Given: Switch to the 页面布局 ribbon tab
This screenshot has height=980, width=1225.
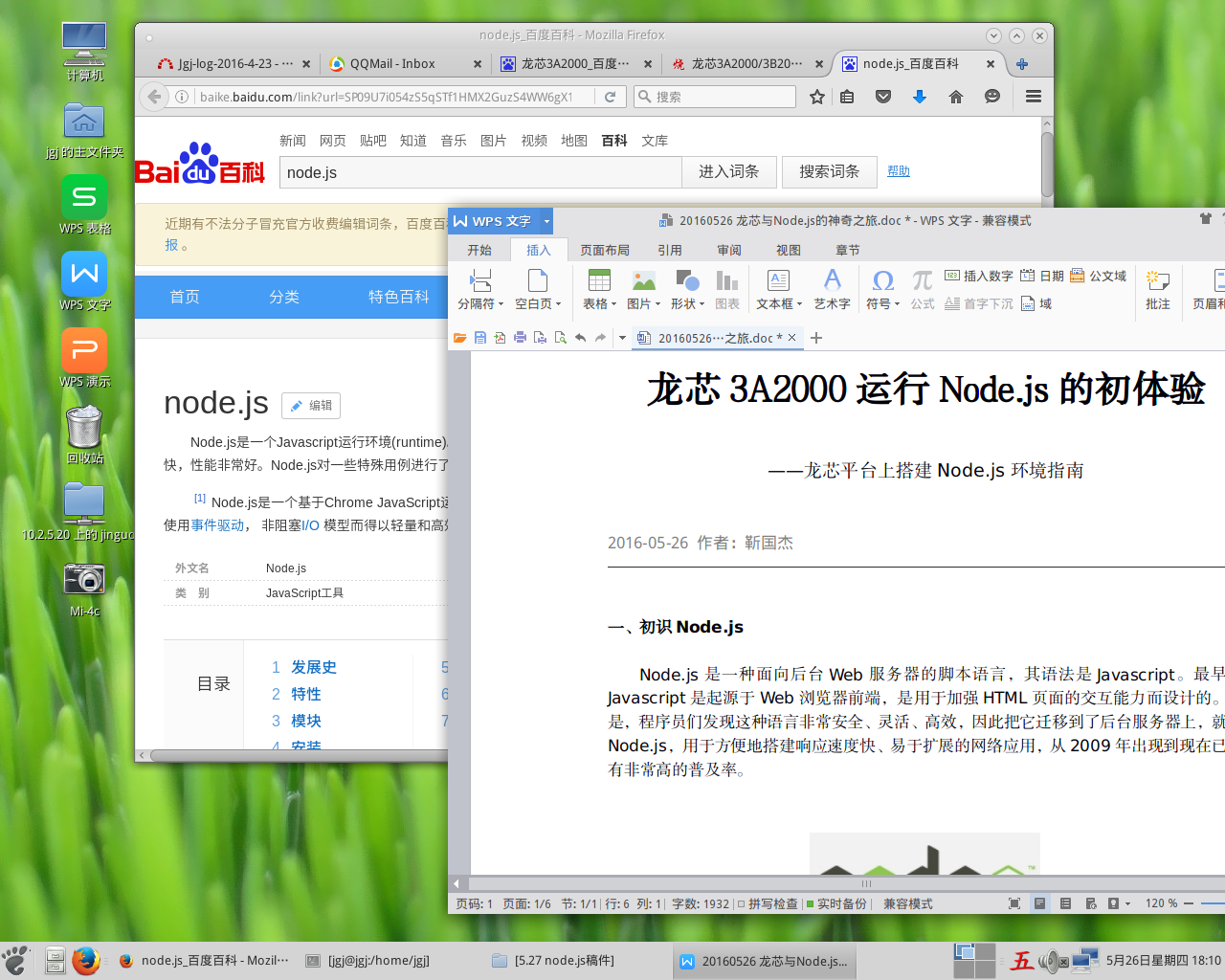Looking at the screenshot, I should (x=605, y=250).
